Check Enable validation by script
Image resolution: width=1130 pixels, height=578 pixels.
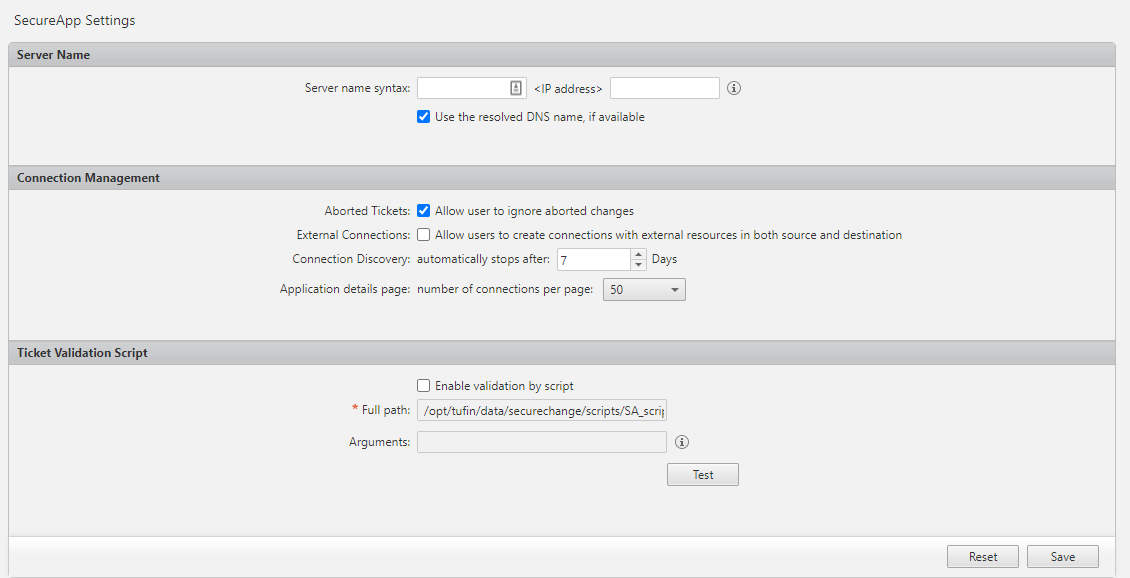[424, 386]
